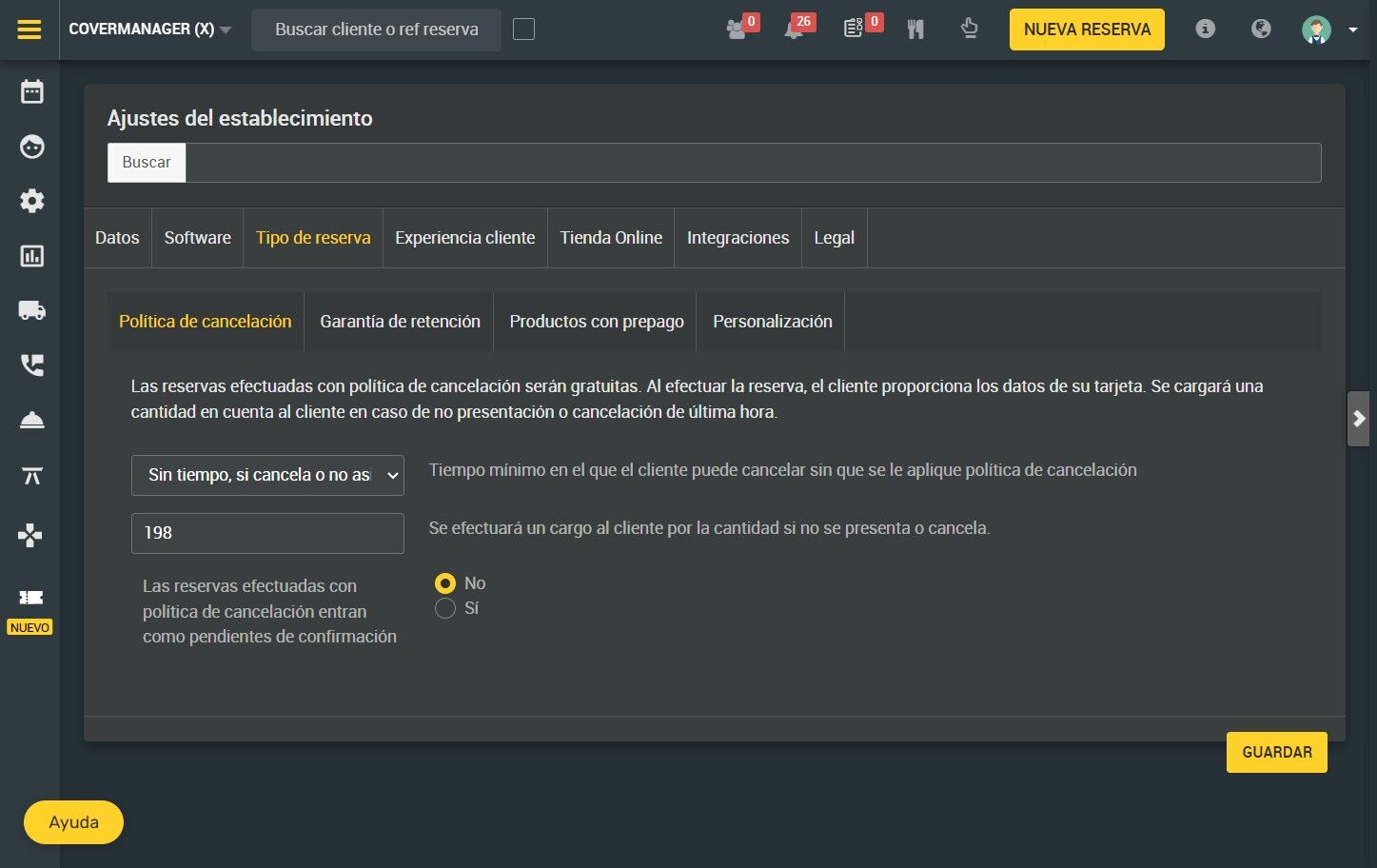
Task: Click the NUEVA RESERVA button
Action: coord(1087,30)
